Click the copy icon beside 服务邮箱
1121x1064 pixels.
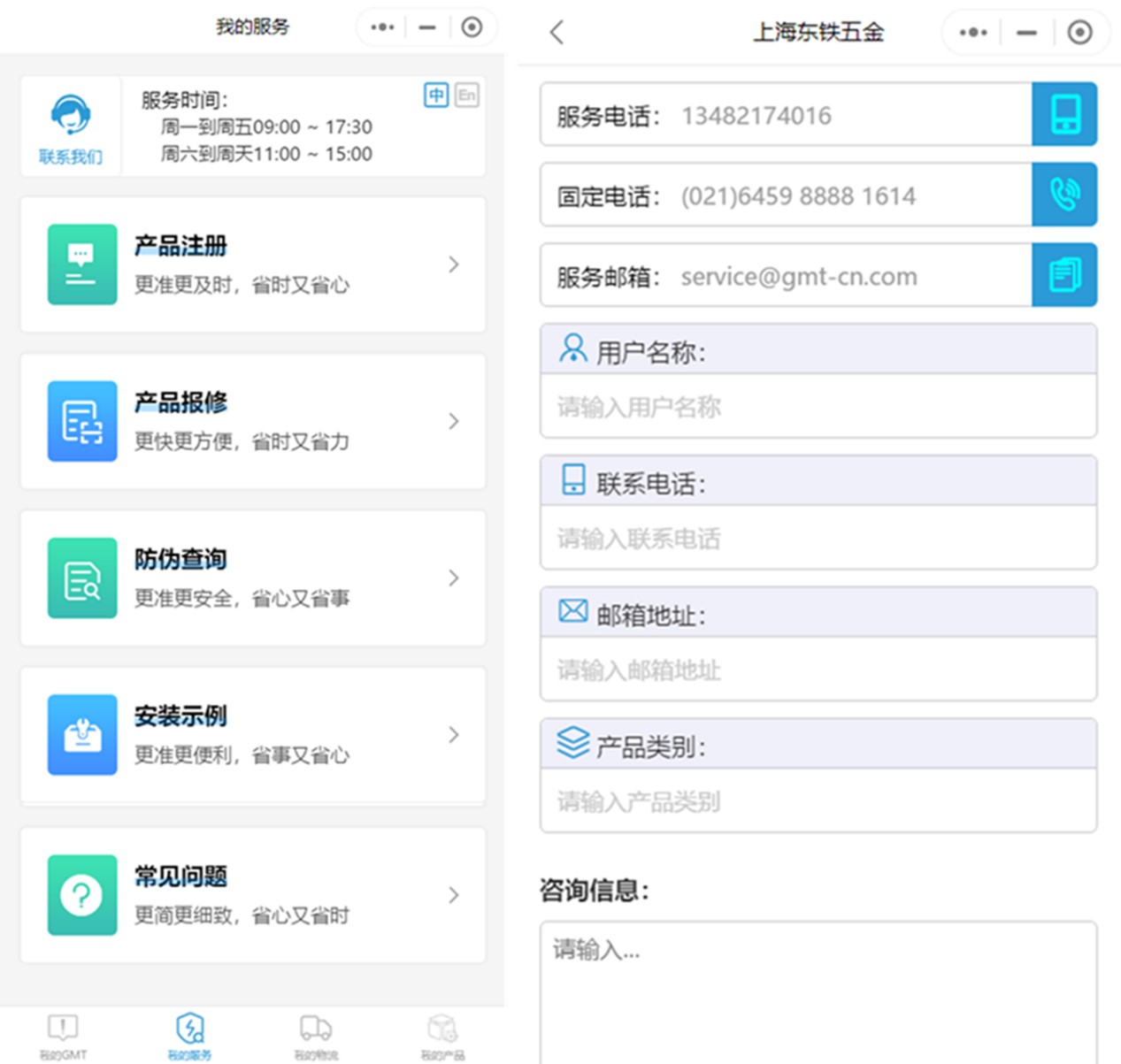click(1064, 275)
